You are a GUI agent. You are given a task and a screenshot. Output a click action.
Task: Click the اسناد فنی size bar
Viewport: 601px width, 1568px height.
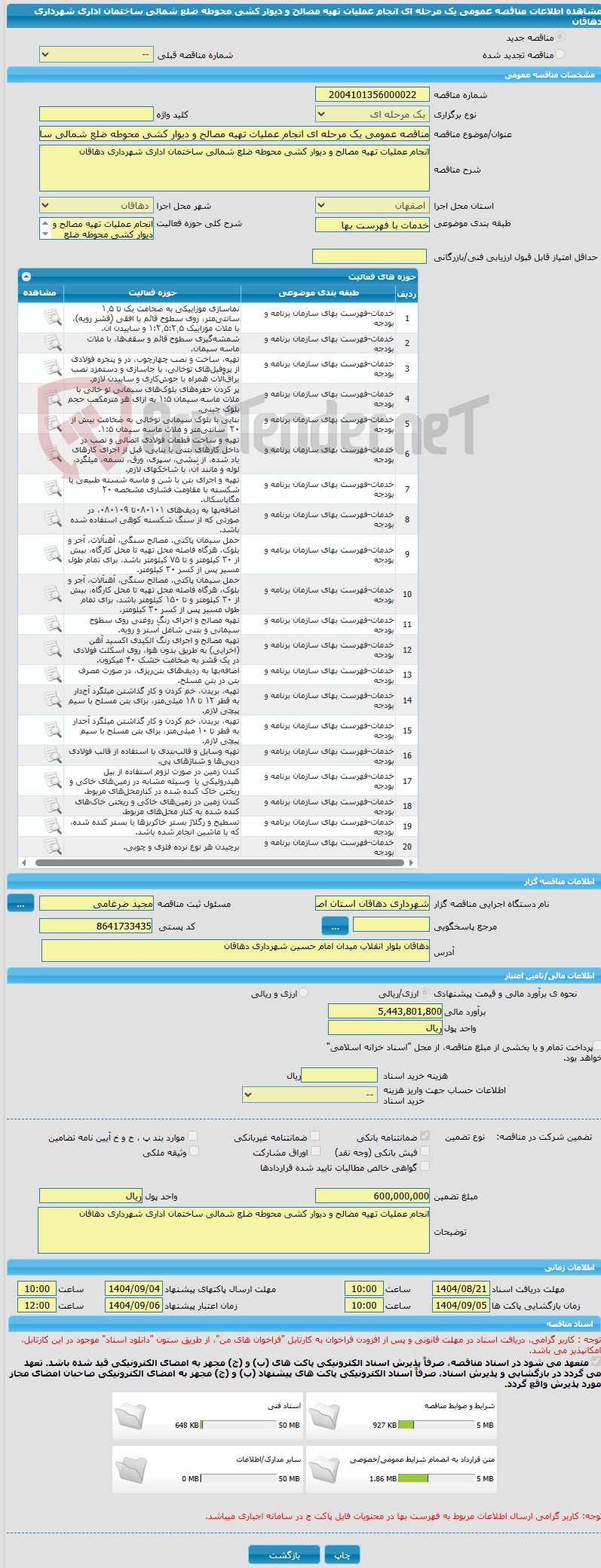coord(238,1425)
